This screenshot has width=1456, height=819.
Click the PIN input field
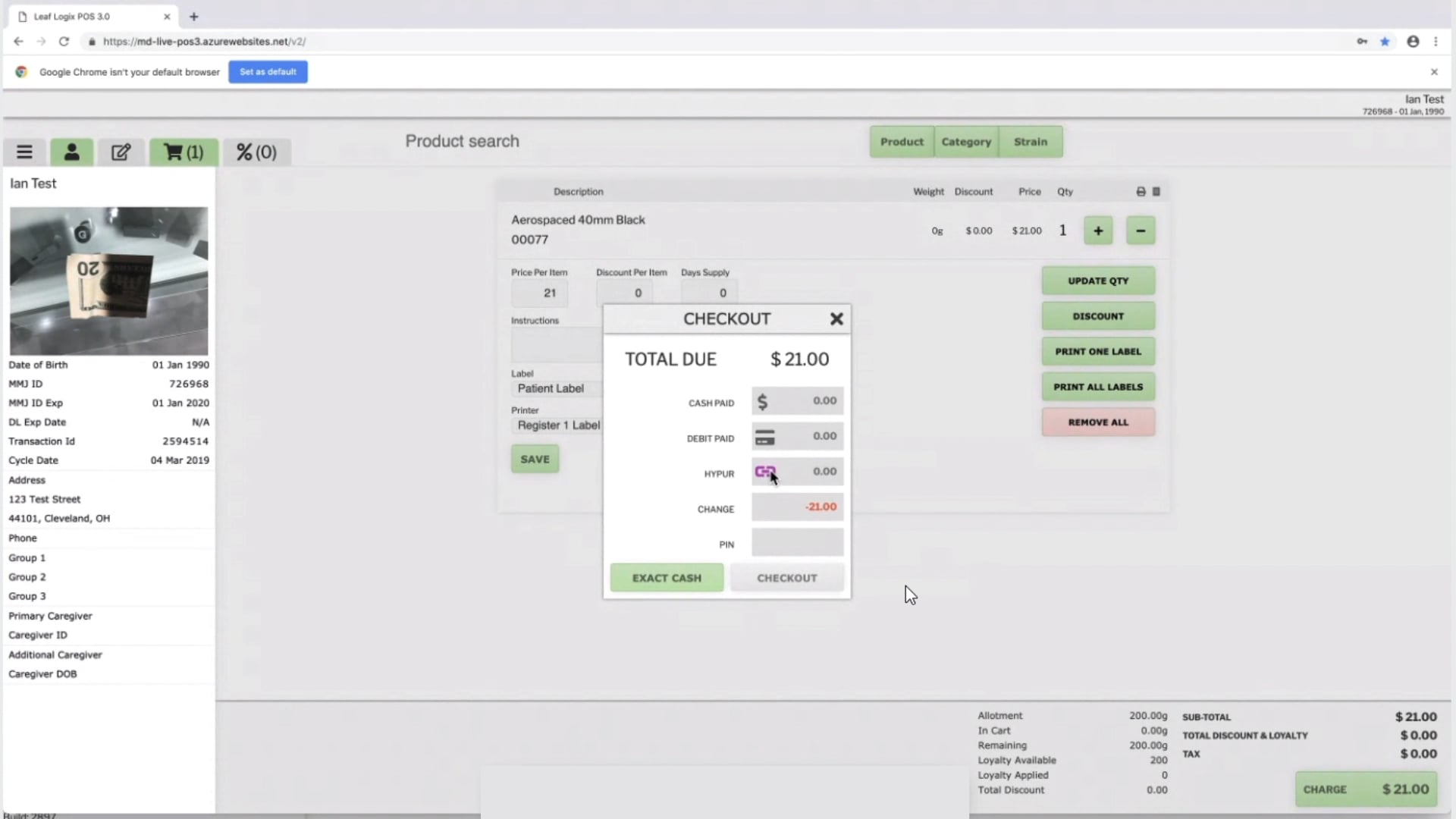point(797,543)
